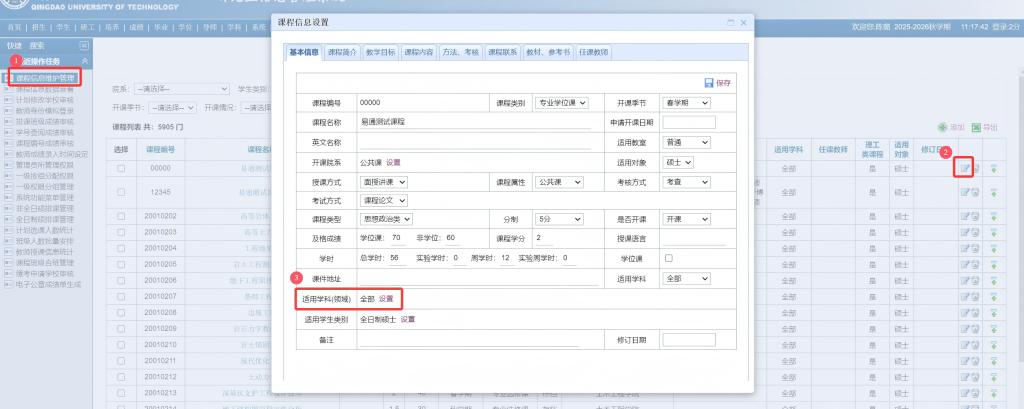Click edit icon for course 12345 row
The image size is (1024, 409).
pyautogui.click(x=964, y=190)
